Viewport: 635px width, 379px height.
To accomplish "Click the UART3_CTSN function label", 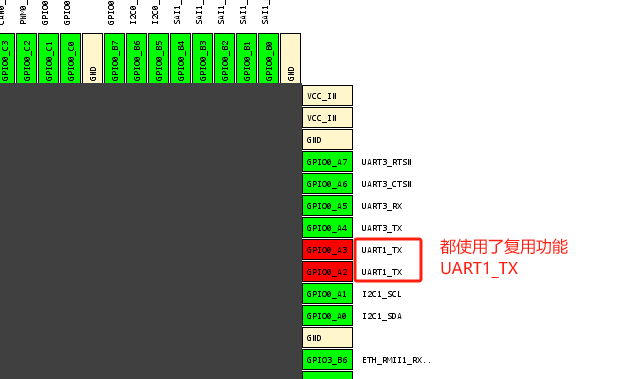I will [x=386, y=184].
